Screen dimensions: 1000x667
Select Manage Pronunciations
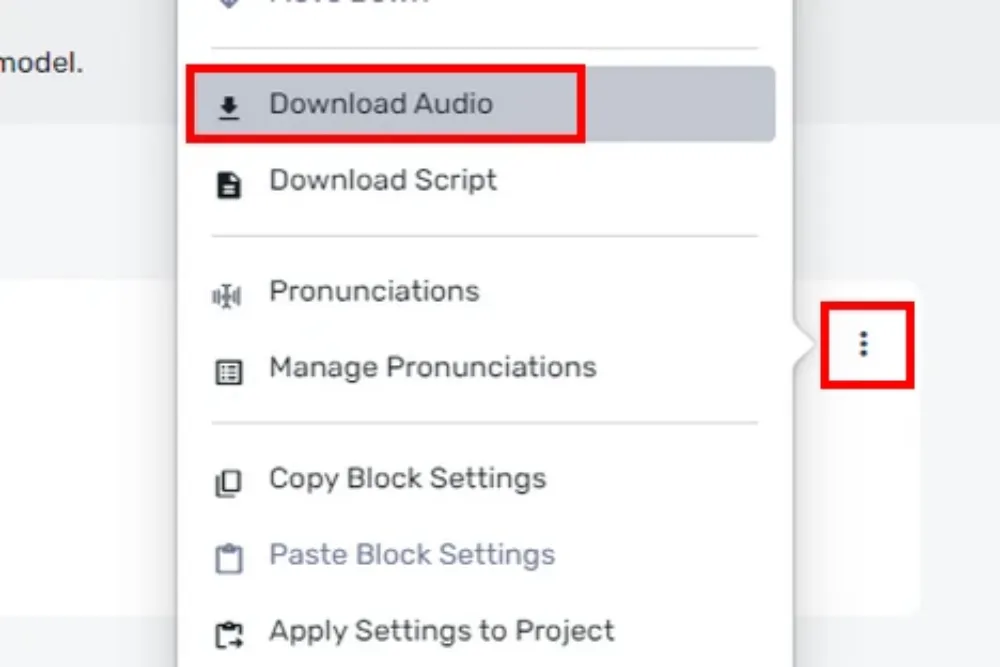point(433,367)
